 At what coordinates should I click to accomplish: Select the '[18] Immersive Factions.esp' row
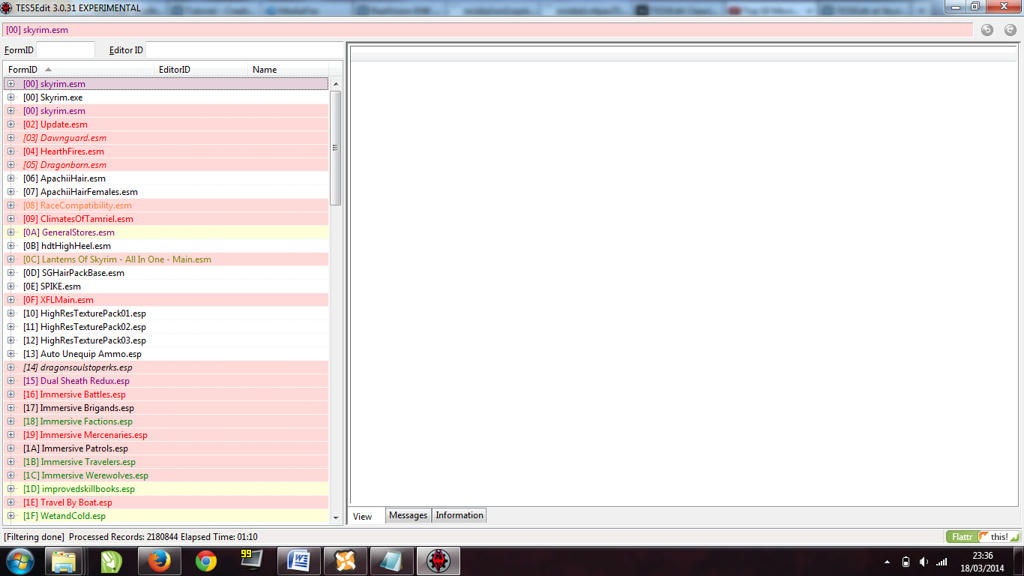point(167,421)
